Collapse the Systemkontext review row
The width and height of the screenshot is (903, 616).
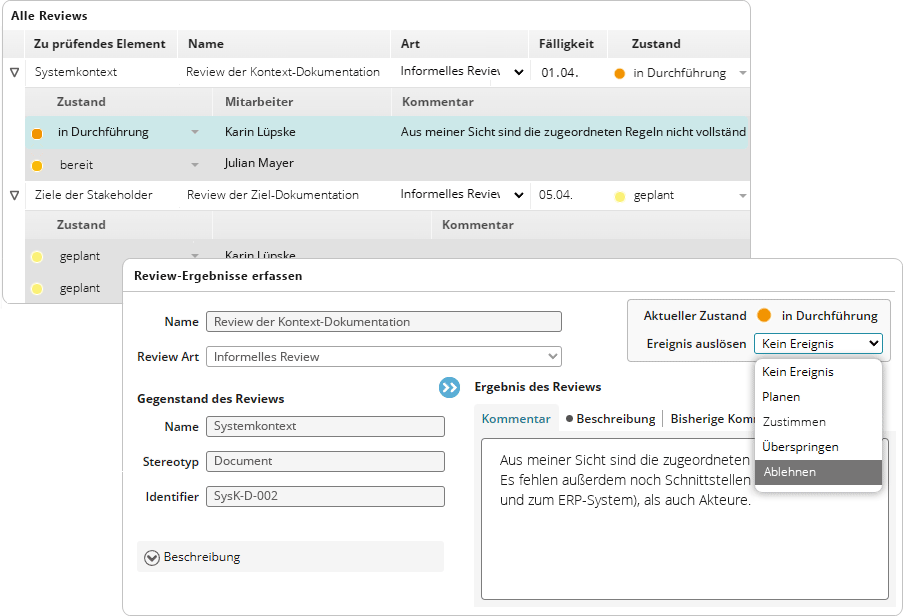tap(15, 73)
